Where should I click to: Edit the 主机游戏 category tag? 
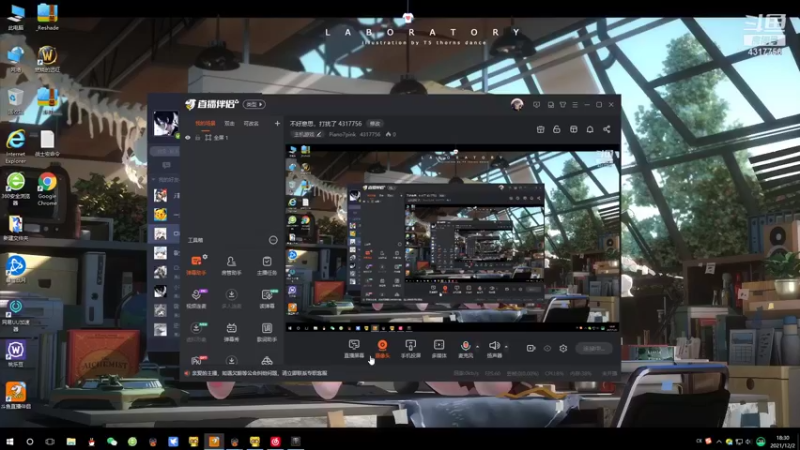(x=308, y=134)
